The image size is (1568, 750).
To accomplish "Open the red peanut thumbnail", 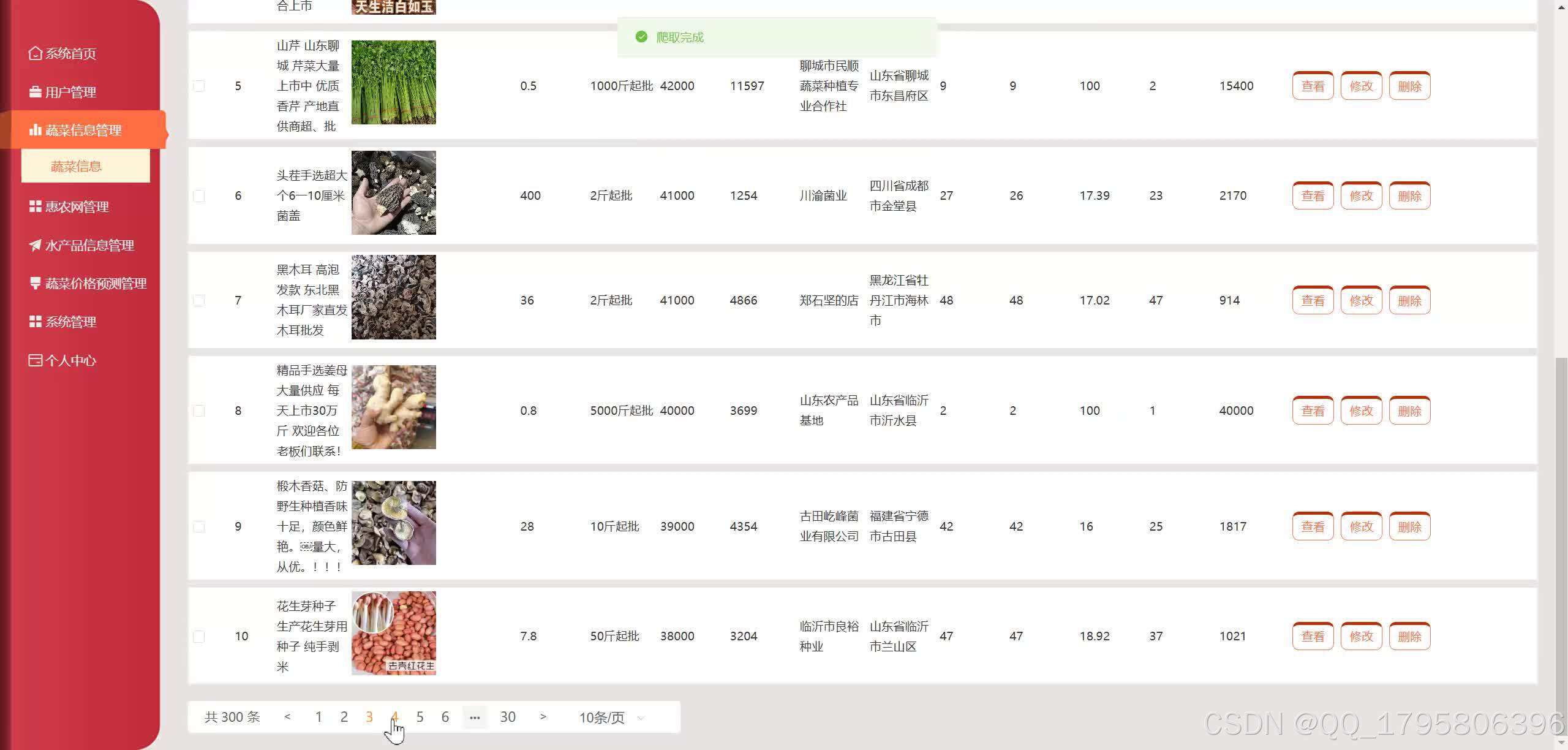I will coord(394,633).
